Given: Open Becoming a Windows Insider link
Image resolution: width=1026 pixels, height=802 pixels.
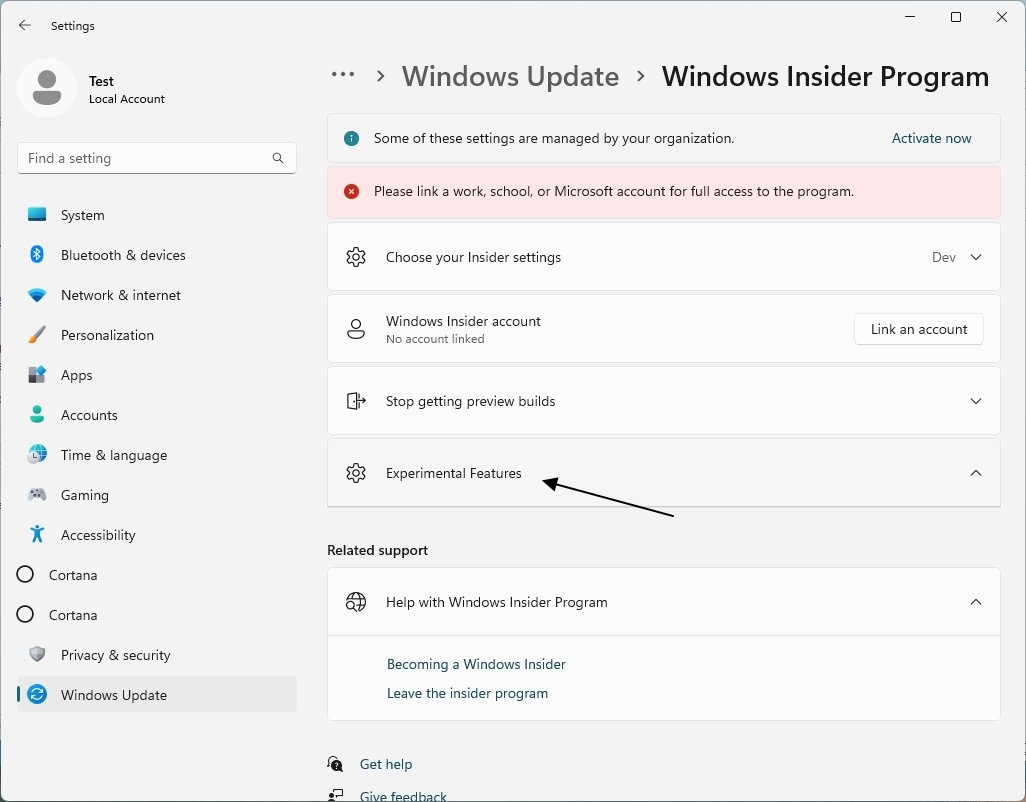Looking at the screenshot, I should (x=476, y=664).
